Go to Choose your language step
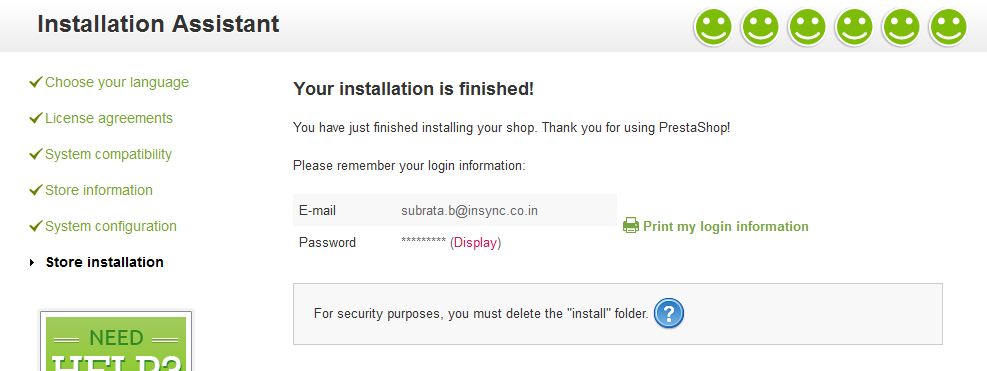 coord(116,83)
